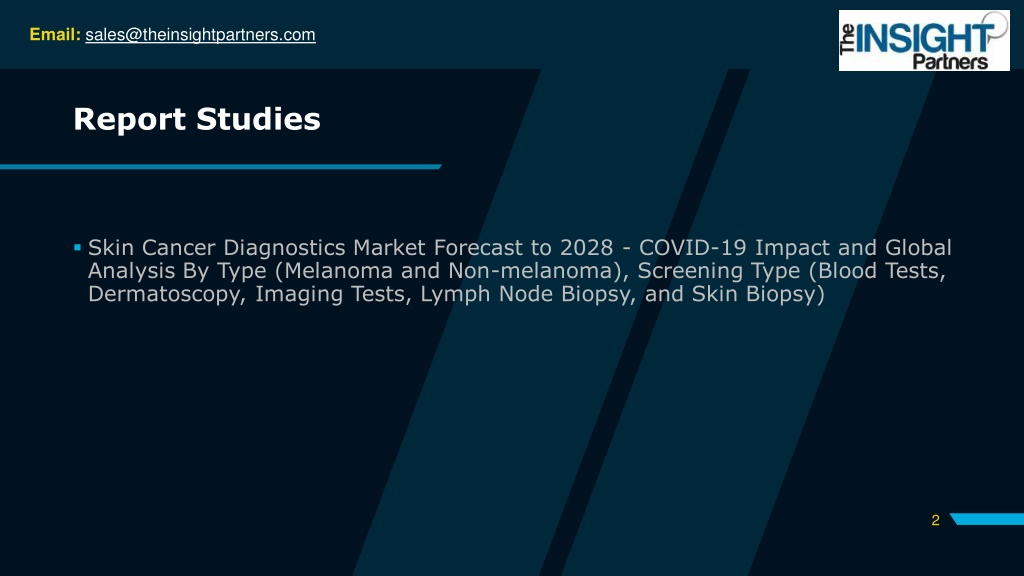1024x576 pixels.
Task: Click the yellow "Email:" label
Action: 54,35
